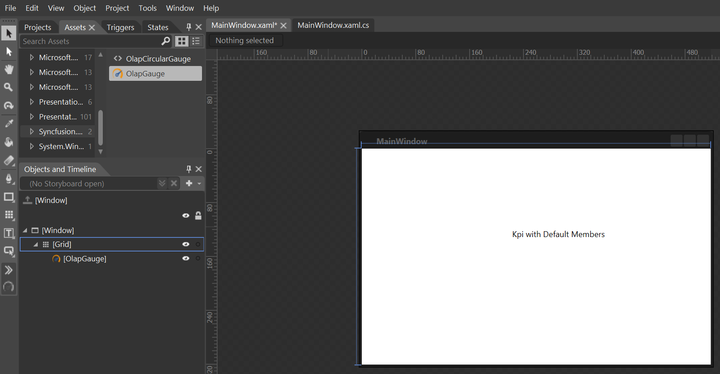Select the Pen tool
The height and width of the screenshot is (374, 720).
pos(9,179)
